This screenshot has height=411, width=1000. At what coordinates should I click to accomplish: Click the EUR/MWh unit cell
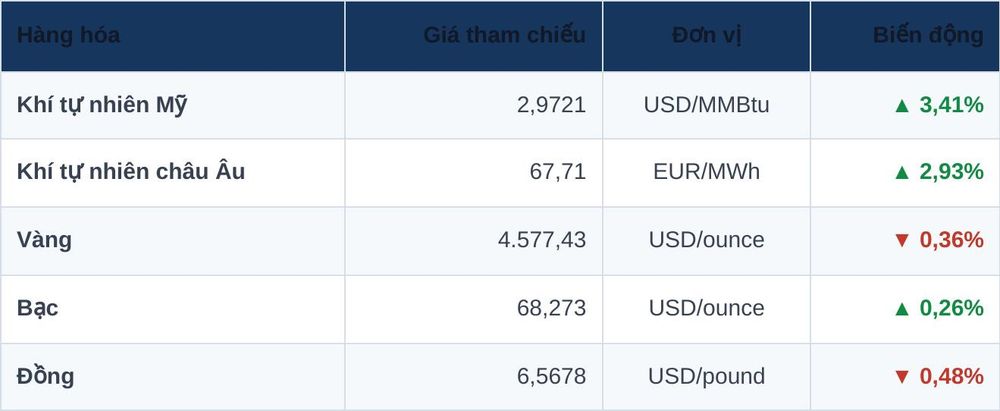pos(707,172)
